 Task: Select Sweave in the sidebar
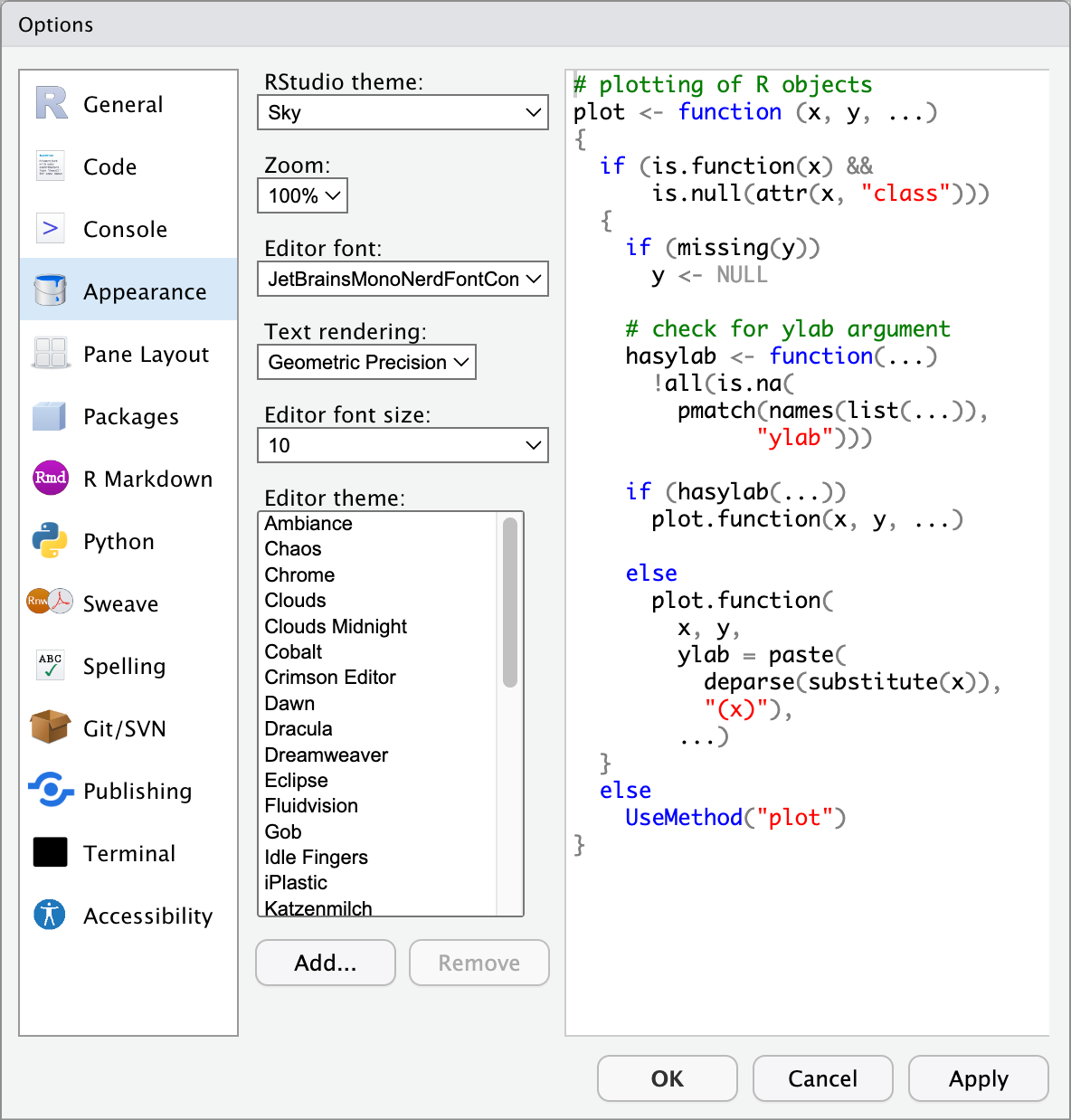coord(128,603)
